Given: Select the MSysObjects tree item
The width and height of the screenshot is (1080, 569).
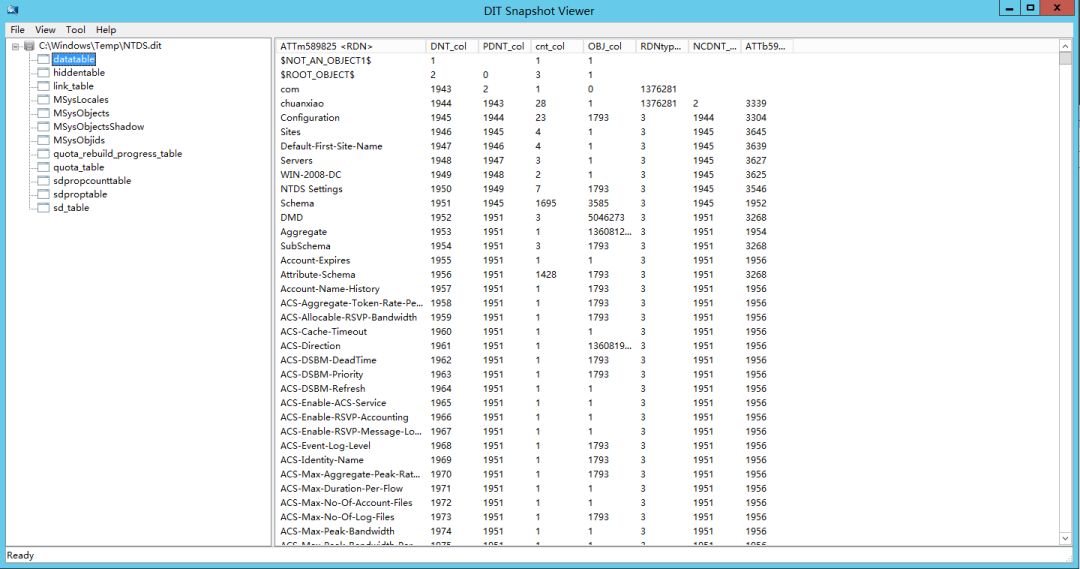Looking at the screenshot, I should point(81,113).
